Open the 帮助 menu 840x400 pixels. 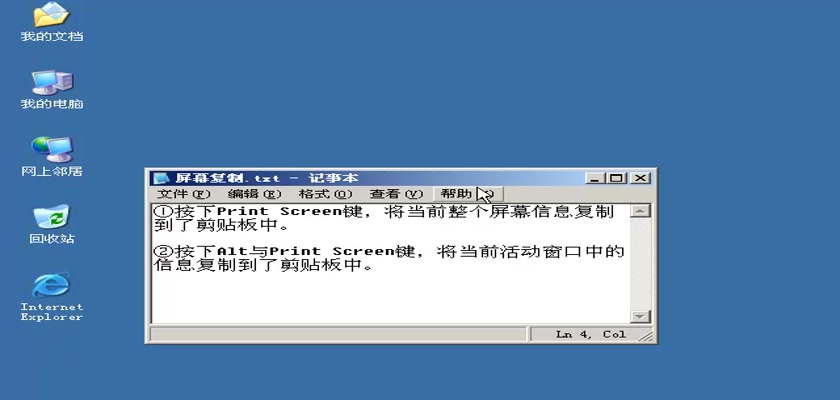pyautogui.click(x=468, y=194)
